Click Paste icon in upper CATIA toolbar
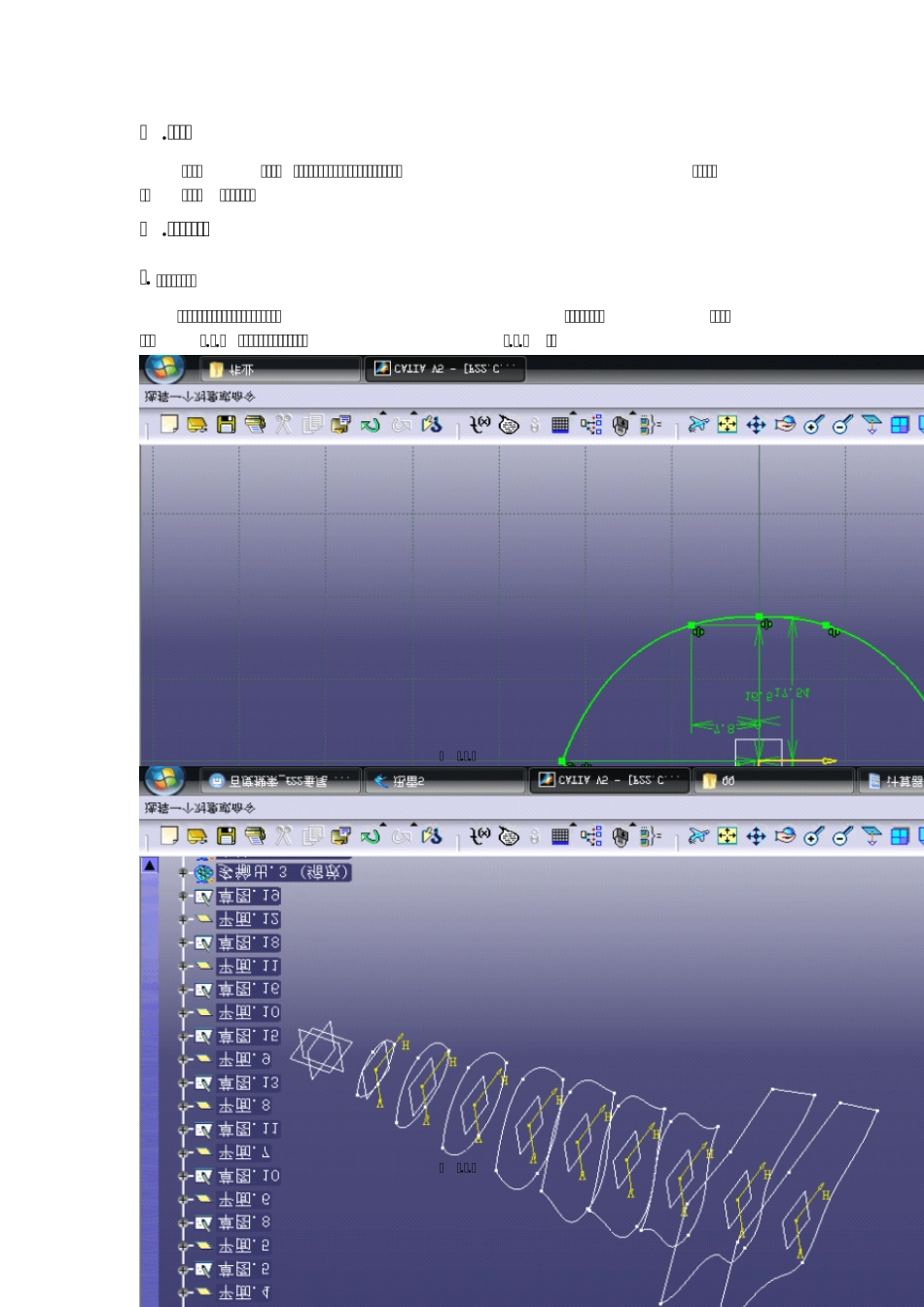924x1307 pixels. [340, 424]
